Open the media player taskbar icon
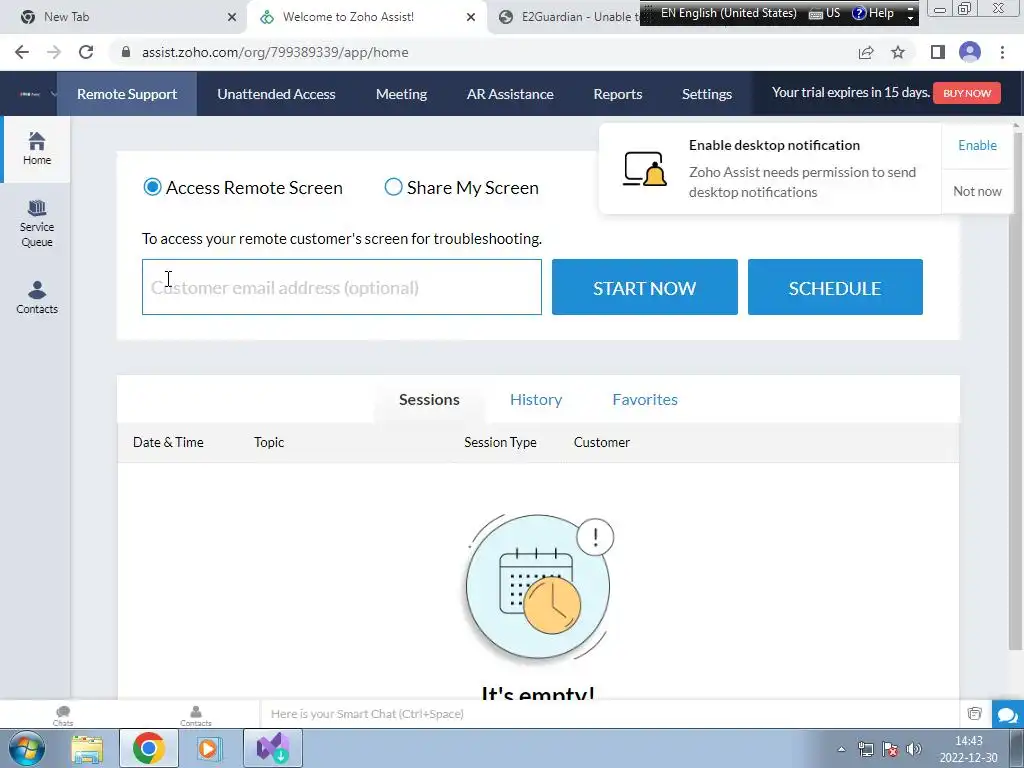Screen dimensions: 1024x768 [210, 748]
